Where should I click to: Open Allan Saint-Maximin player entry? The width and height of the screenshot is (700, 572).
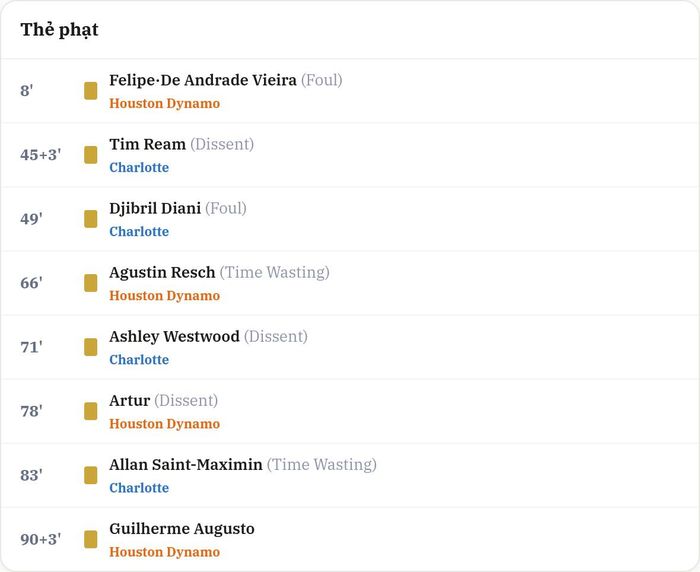(x=186, y=464)
